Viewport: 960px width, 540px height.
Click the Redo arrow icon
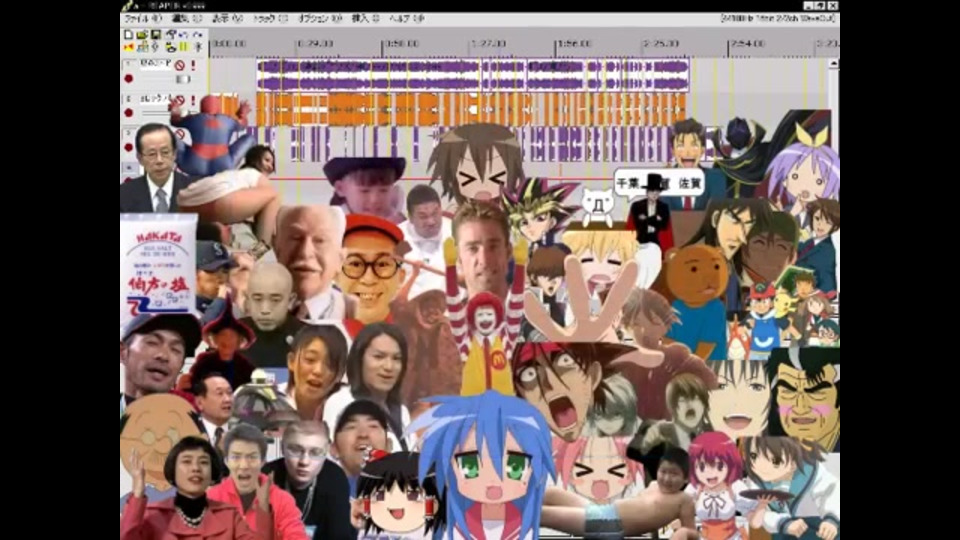coord(198,35)
